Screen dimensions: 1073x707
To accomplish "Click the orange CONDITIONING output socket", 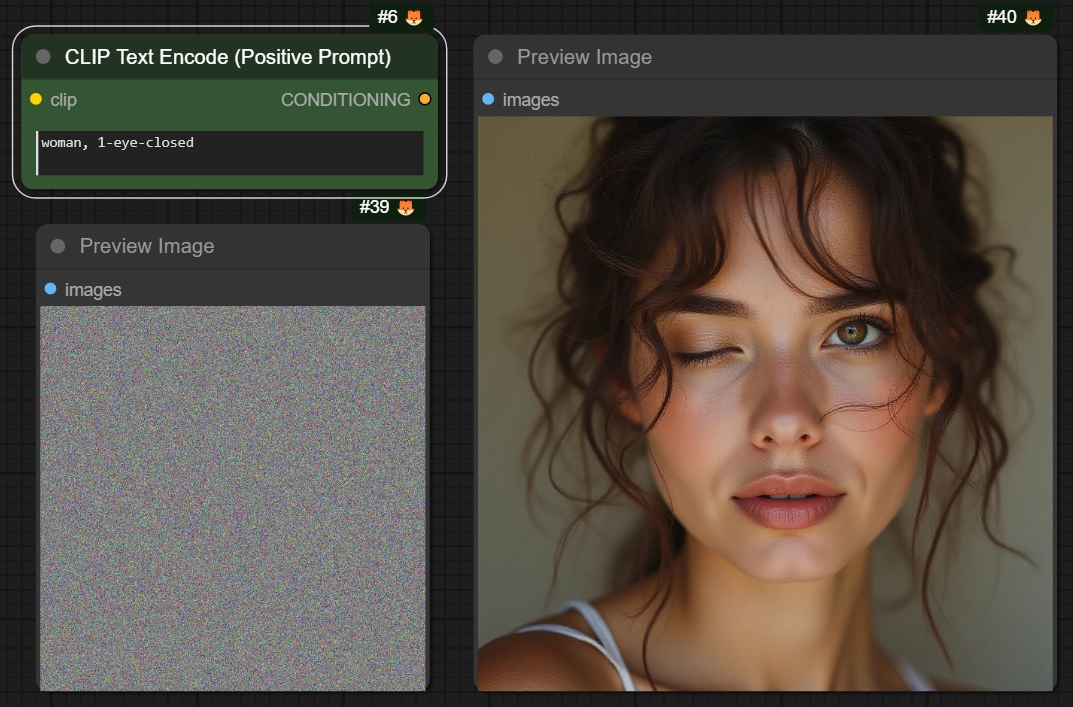I will (x=425, y=99).
